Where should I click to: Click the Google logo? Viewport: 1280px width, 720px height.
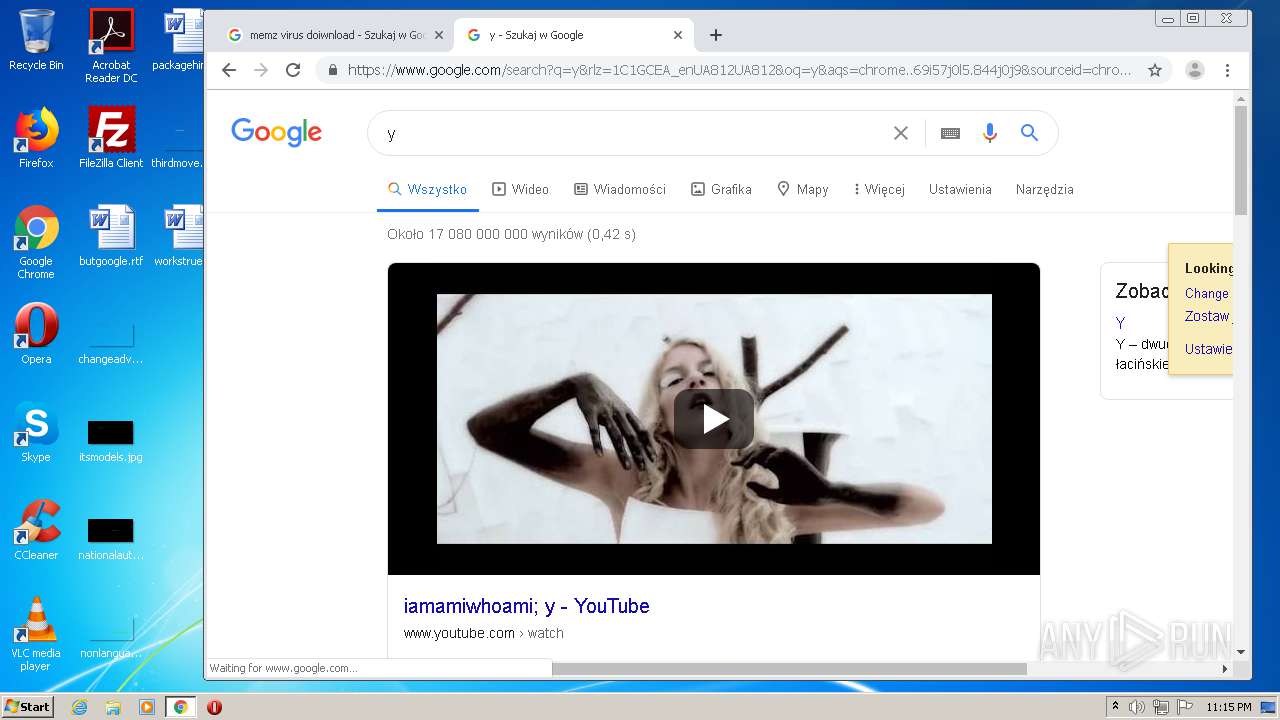click(x=277, y=132)
